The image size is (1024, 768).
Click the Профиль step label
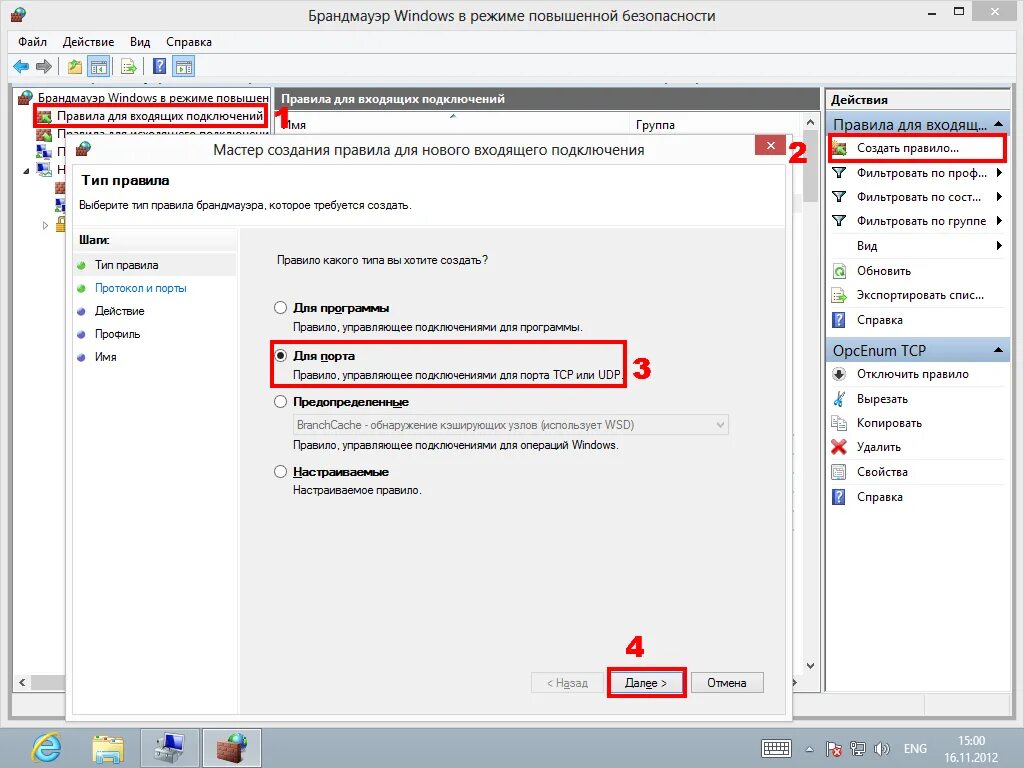click(x=118, y=334)
